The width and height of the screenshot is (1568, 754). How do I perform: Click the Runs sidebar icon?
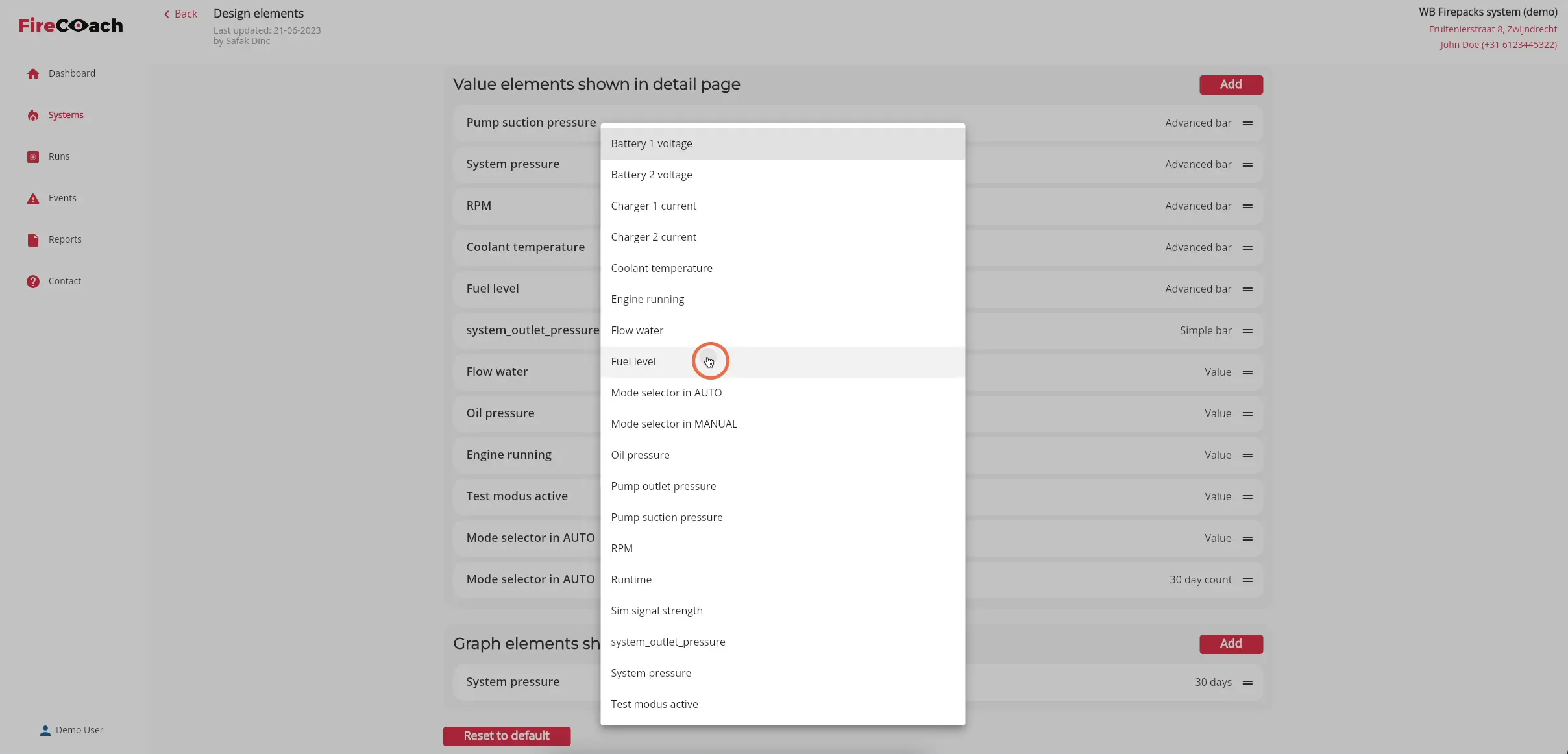pyautogui.click(x=33, y=157)
